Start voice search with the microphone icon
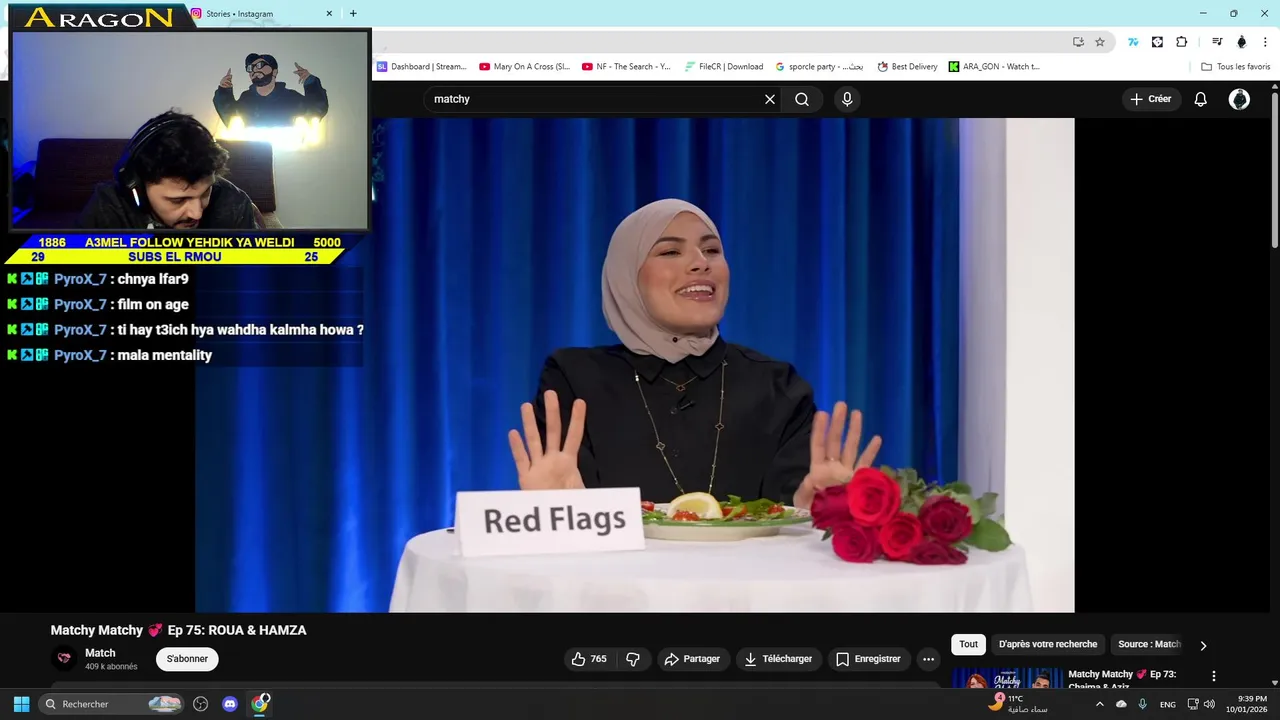This screenshot has height=720, width=1280. point(847,99)
